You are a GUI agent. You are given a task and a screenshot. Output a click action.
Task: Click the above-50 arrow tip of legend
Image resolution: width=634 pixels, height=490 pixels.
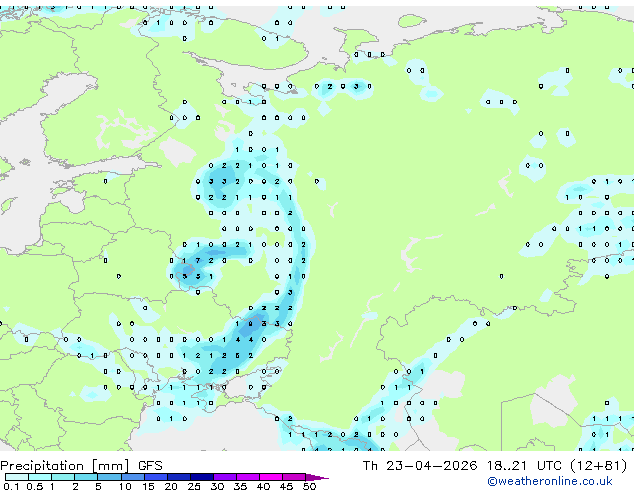click(317, 477)
